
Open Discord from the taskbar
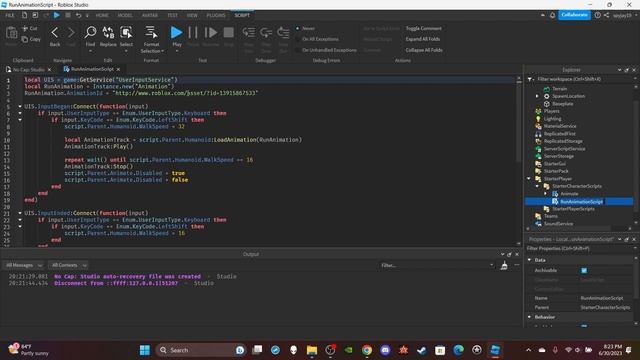point(385,350)
